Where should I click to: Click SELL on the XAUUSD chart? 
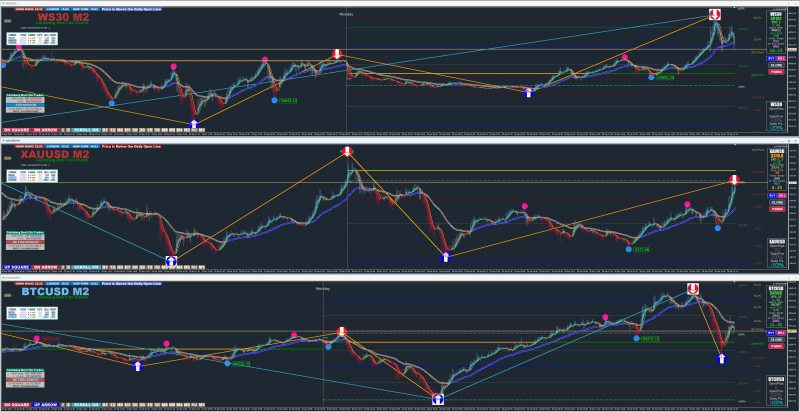pos(781,195)
